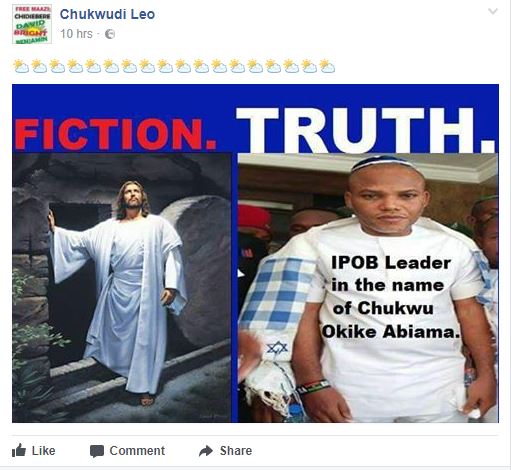Open the robed figure painting on left
511x470 pixels.
[x=122, y=288]
